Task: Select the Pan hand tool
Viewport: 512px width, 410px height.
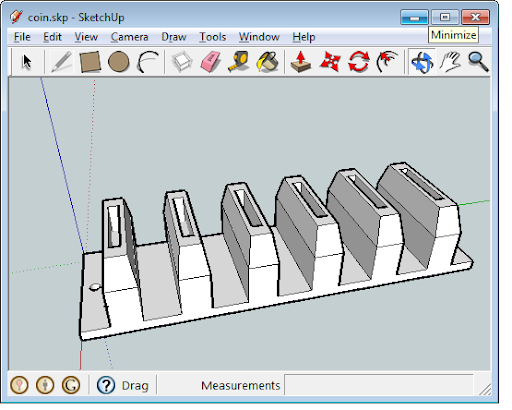Action: tap(450, 62)
